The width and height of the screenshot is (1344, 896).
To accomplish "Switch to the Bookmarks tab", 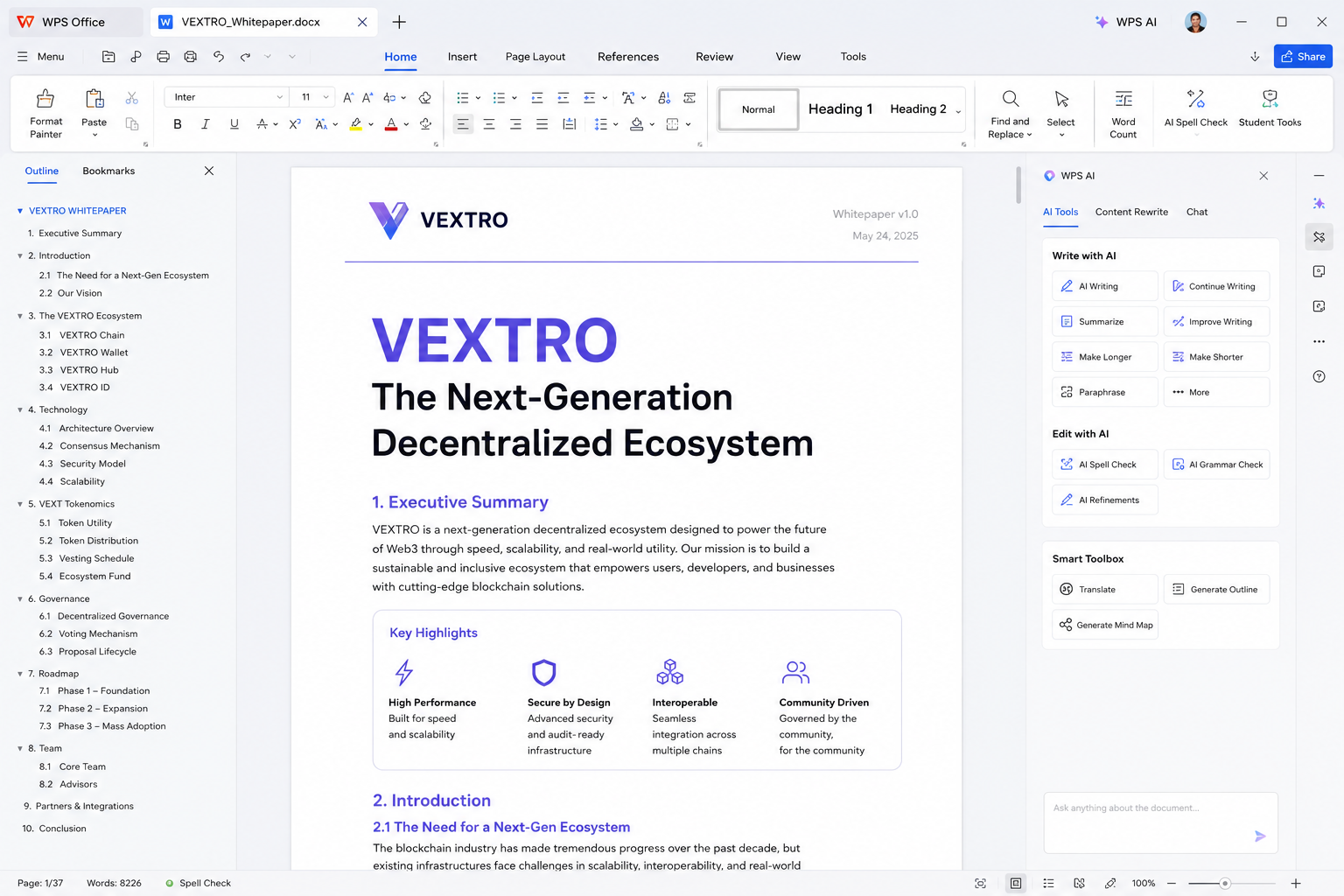I will point(108,171).
